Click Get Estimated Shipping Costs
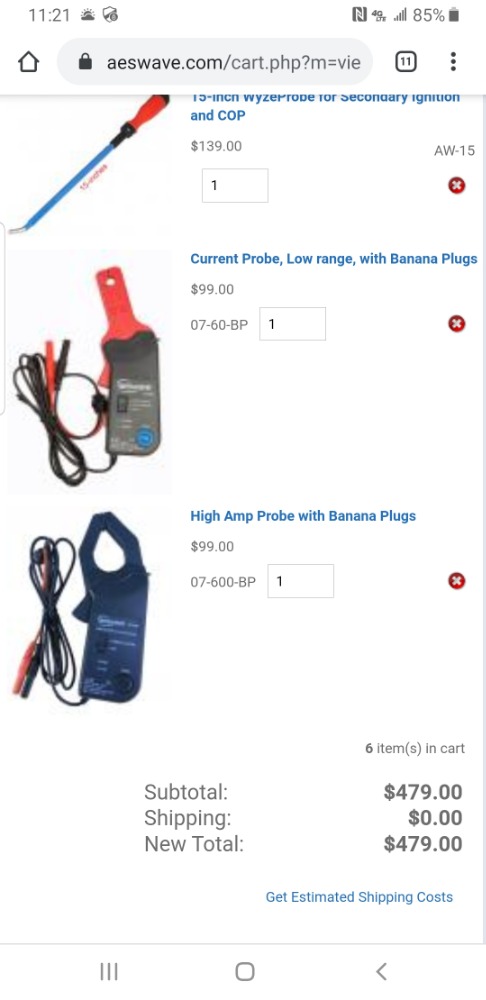This screenshot has width=486, height=1000. (x=359, y=897)
